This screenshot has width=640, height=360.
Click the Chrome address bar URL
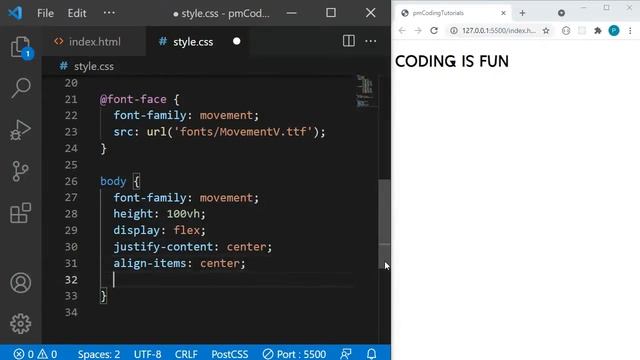pyautogui.click(x=499, y=31)
